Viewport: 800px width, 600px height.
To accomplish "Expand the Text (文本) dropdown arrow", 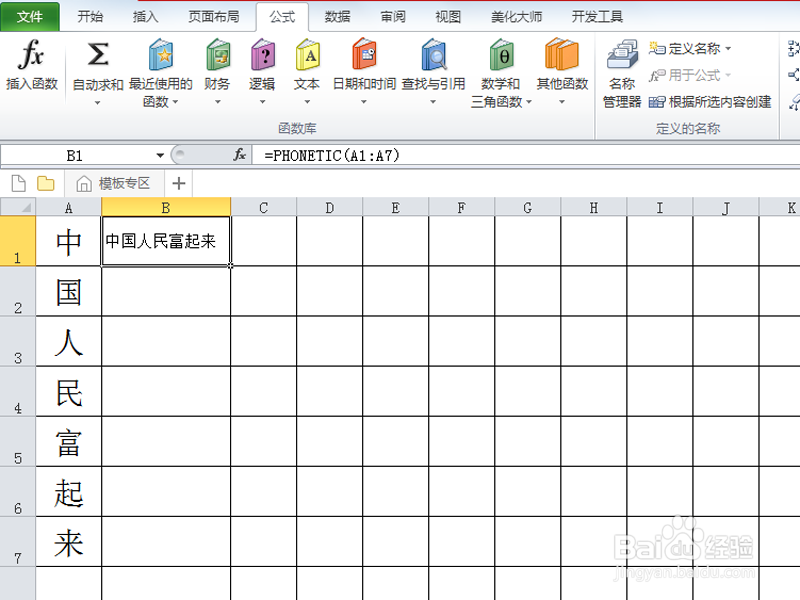I will (x=307, y=102).
